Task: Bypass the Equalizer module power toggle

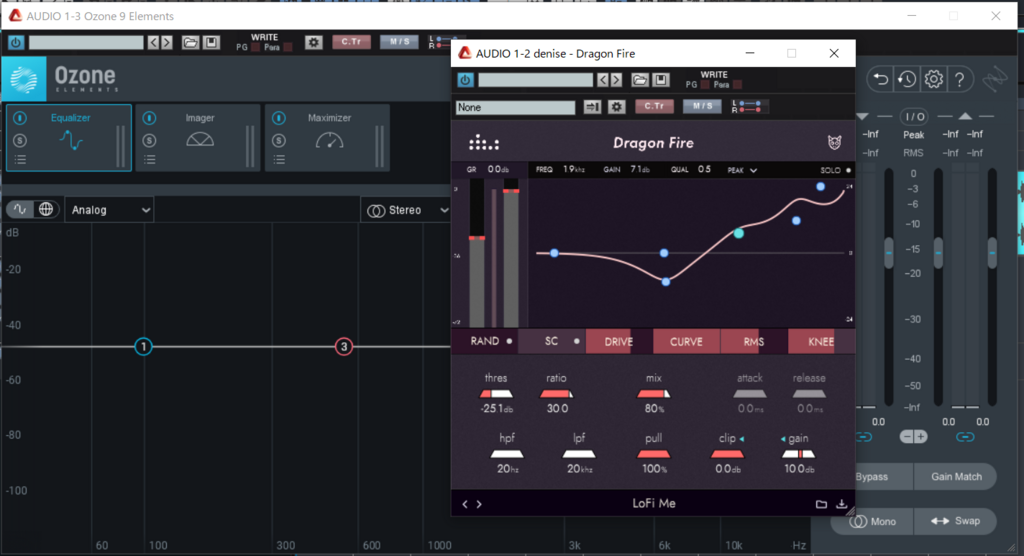Action: 20,118
